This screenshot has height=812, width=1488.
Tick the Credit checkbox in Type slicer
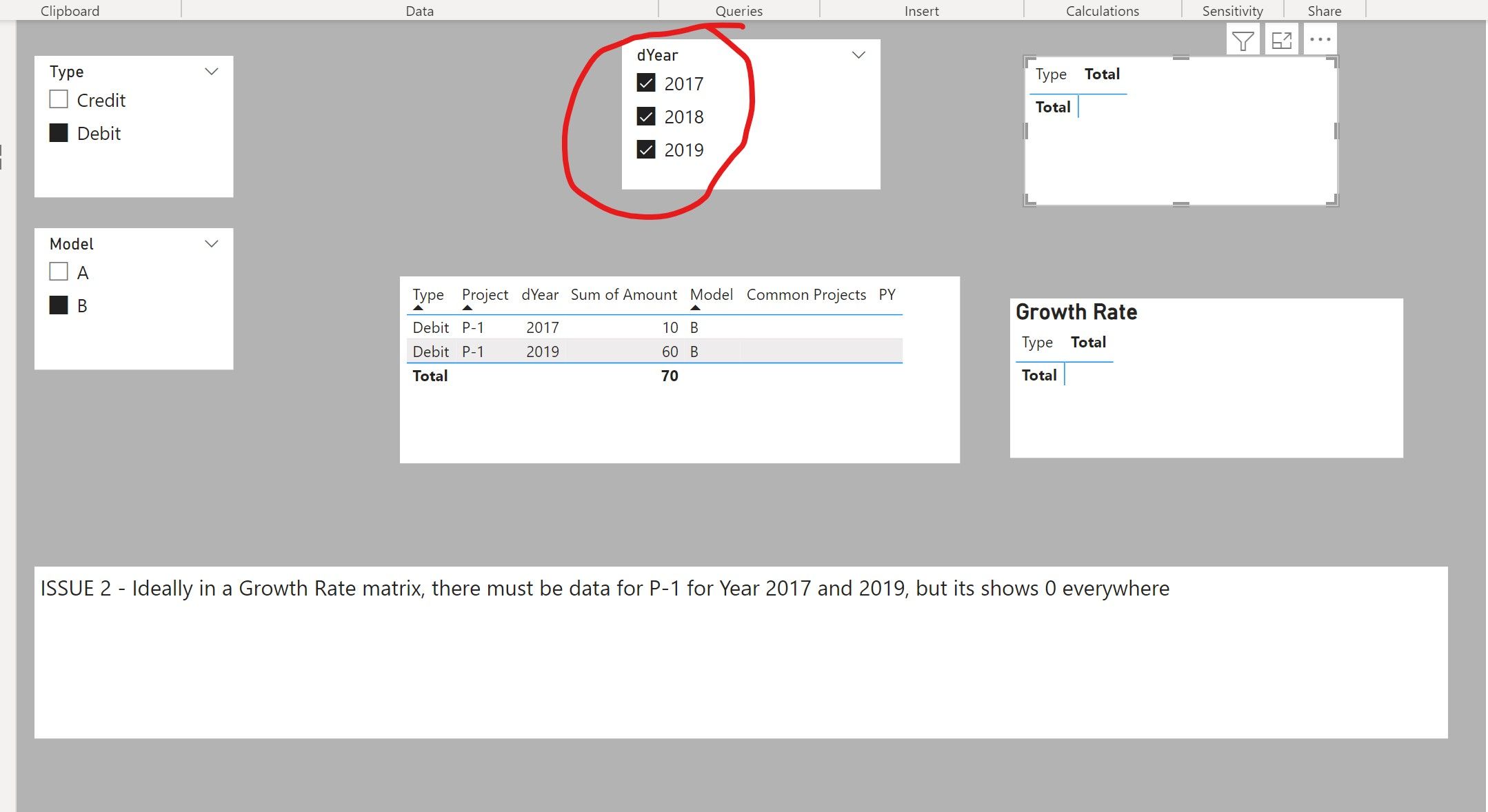click(x=59, y=100)
